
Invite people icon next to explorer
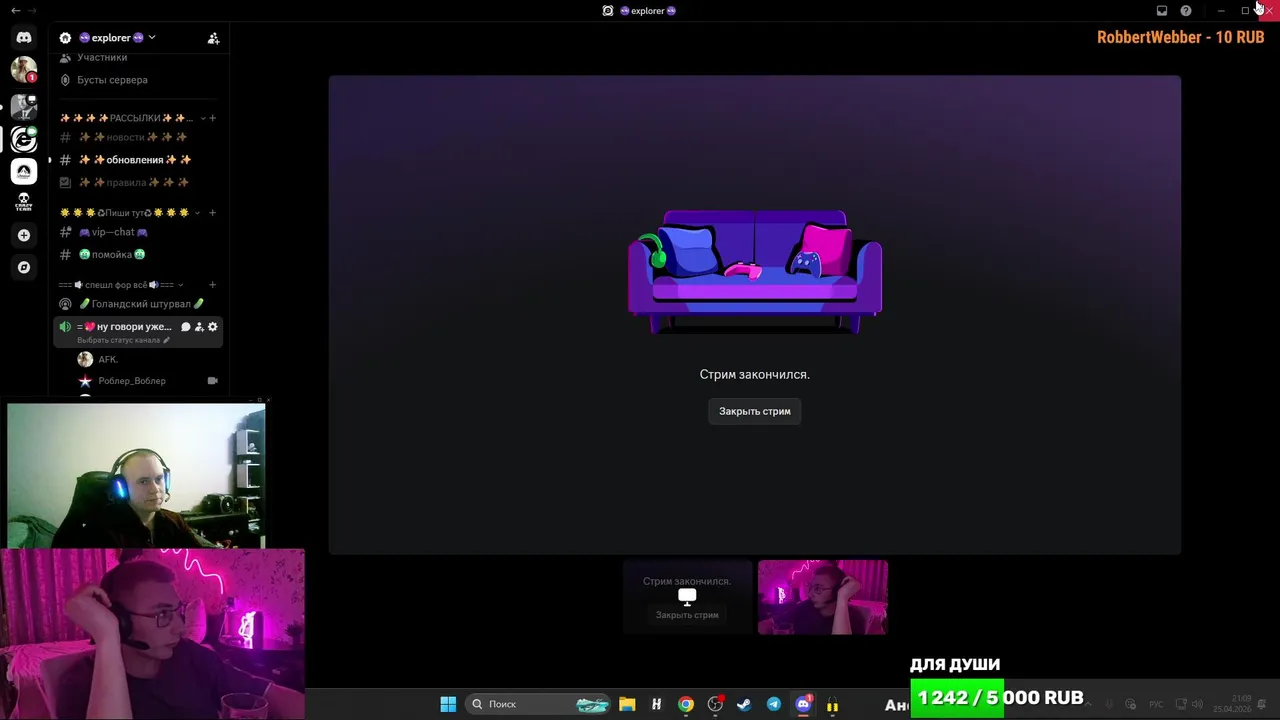point(213,38)
